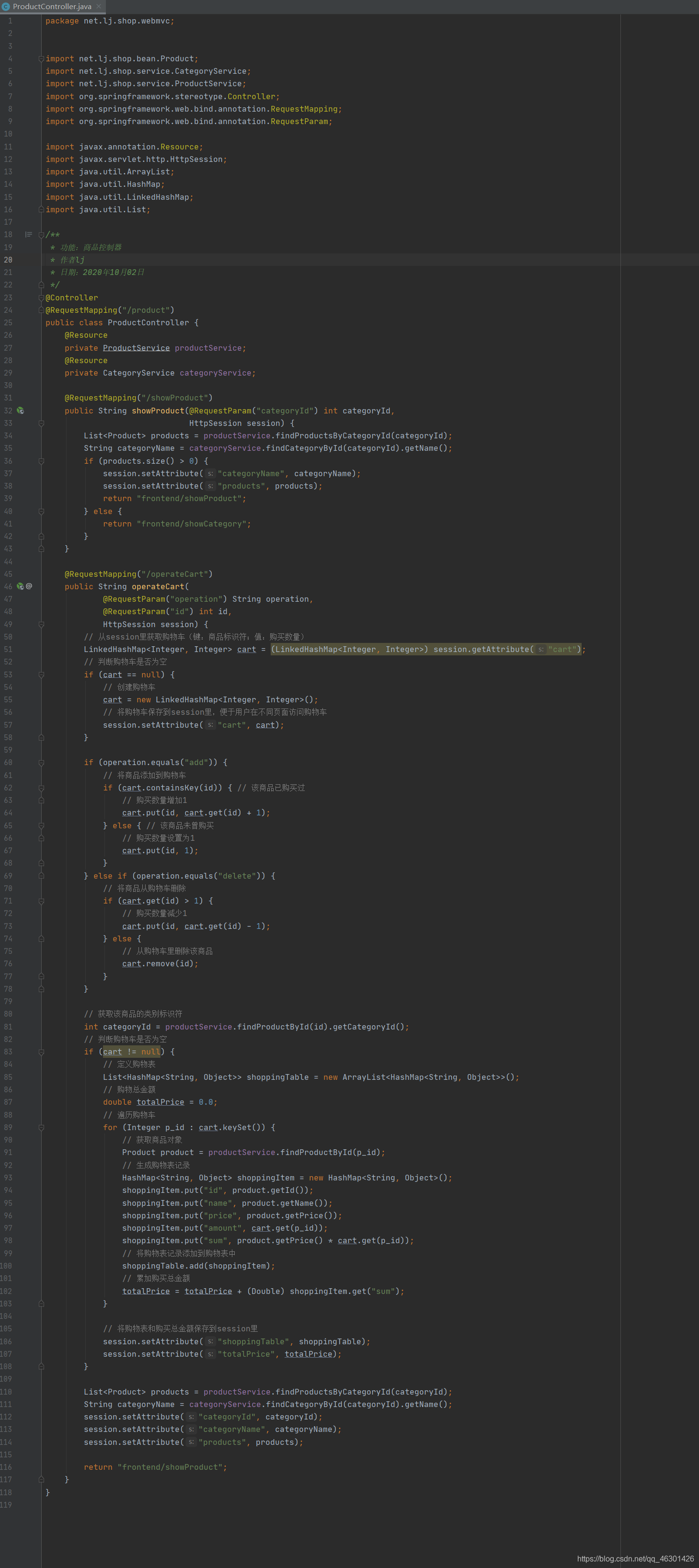Image resolution: width=699 pixels, height=1568 pixels.
Task: Click the ProductController class name declaration
Action: pos(148,322)
